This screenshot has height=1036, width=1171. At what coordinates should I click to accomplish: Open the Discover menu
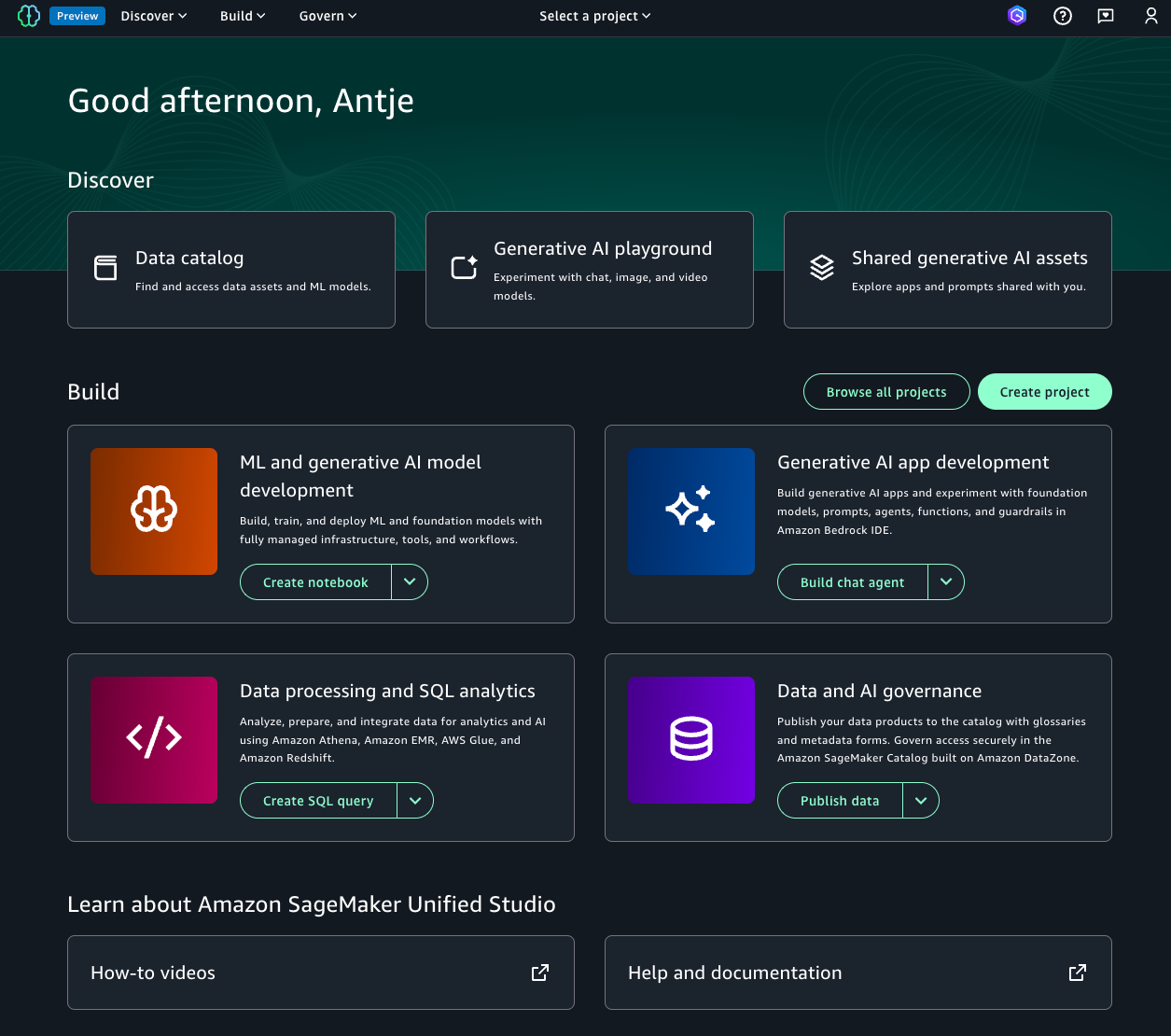tap(154, 16)
